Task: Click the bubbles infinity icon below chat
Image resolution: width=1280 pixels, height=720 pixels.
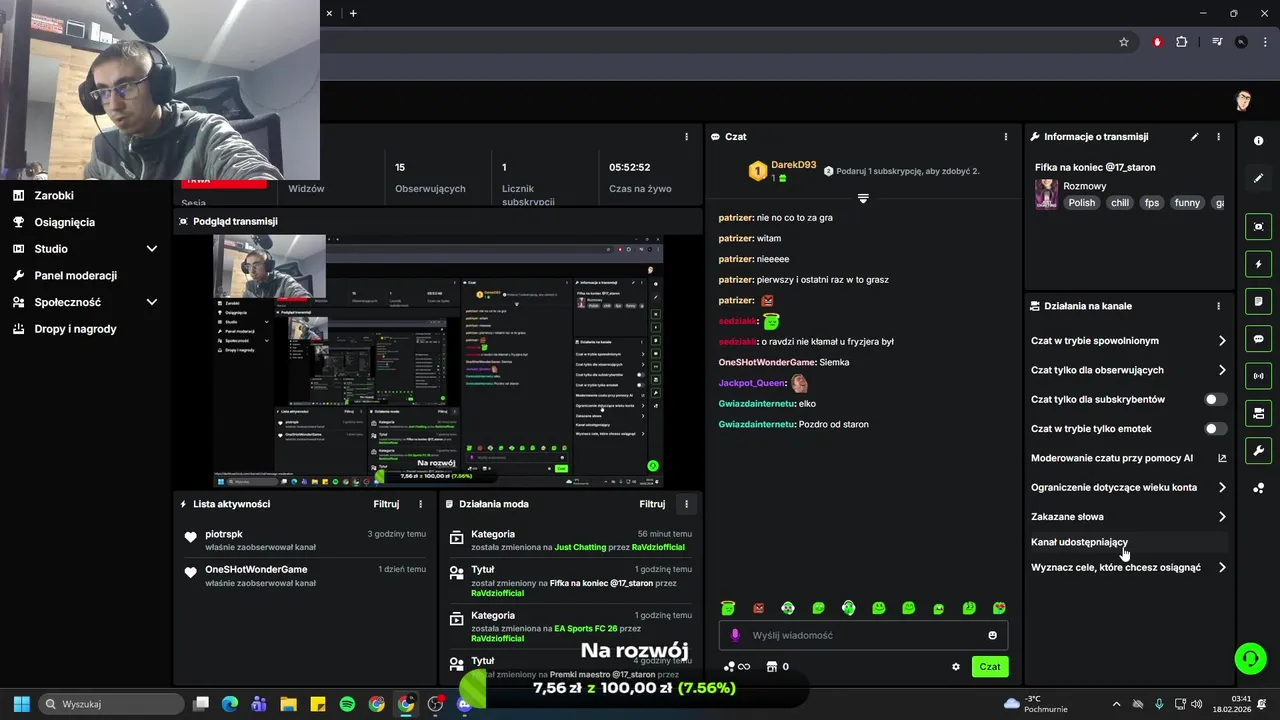Action: click(x=737, y=667)
